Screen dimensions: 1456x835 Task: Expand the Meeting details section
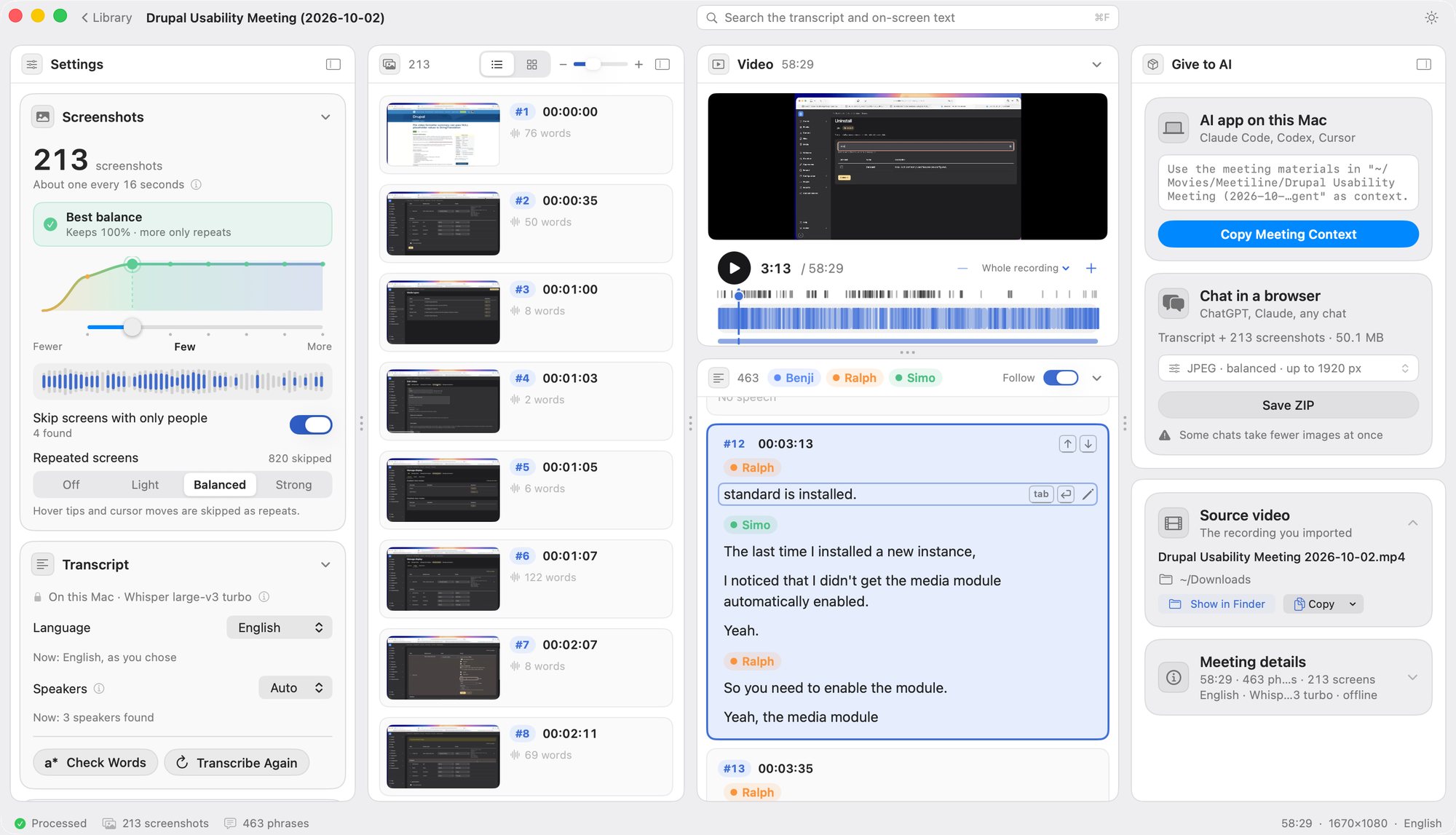(x=1412, y=677)
